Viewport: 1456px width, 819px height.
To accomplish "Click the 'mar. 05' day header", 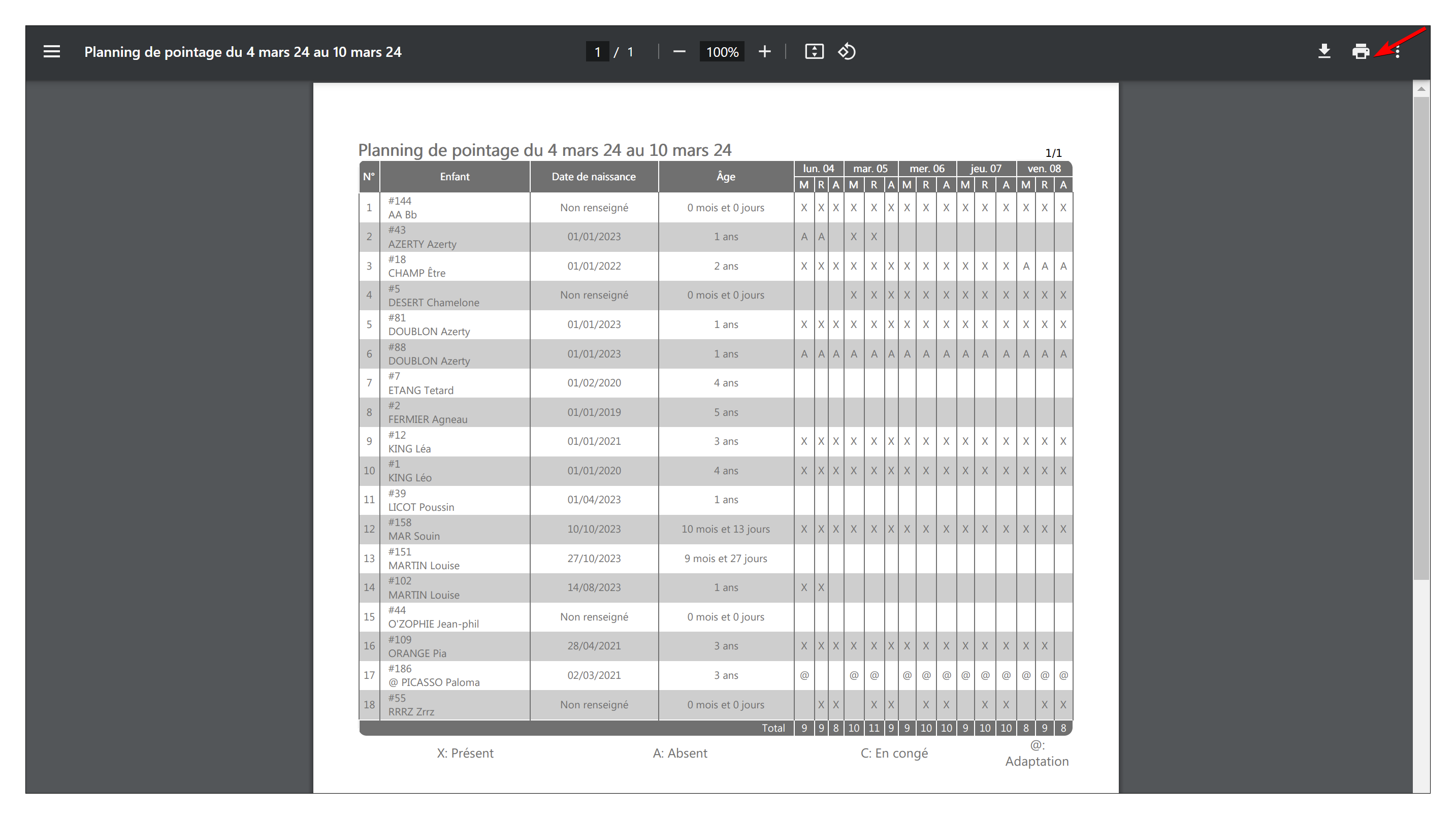I will point(870,169).
